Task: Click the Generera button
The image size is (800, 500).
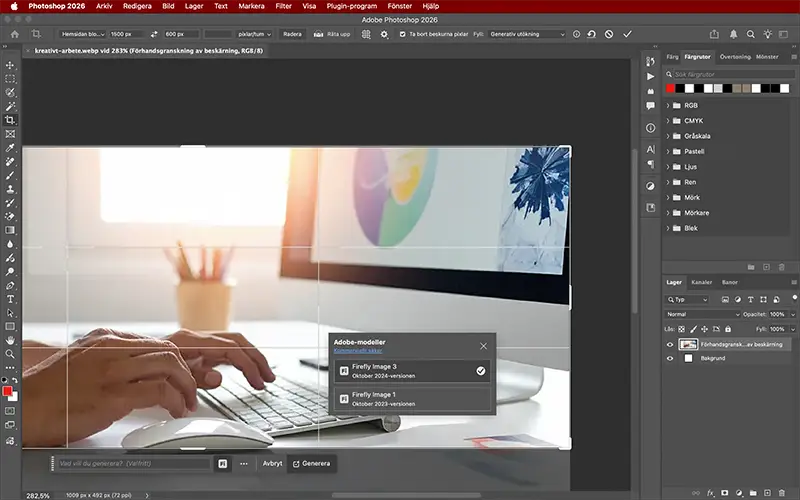Action: pyautogui.click(x=311, y=464)
